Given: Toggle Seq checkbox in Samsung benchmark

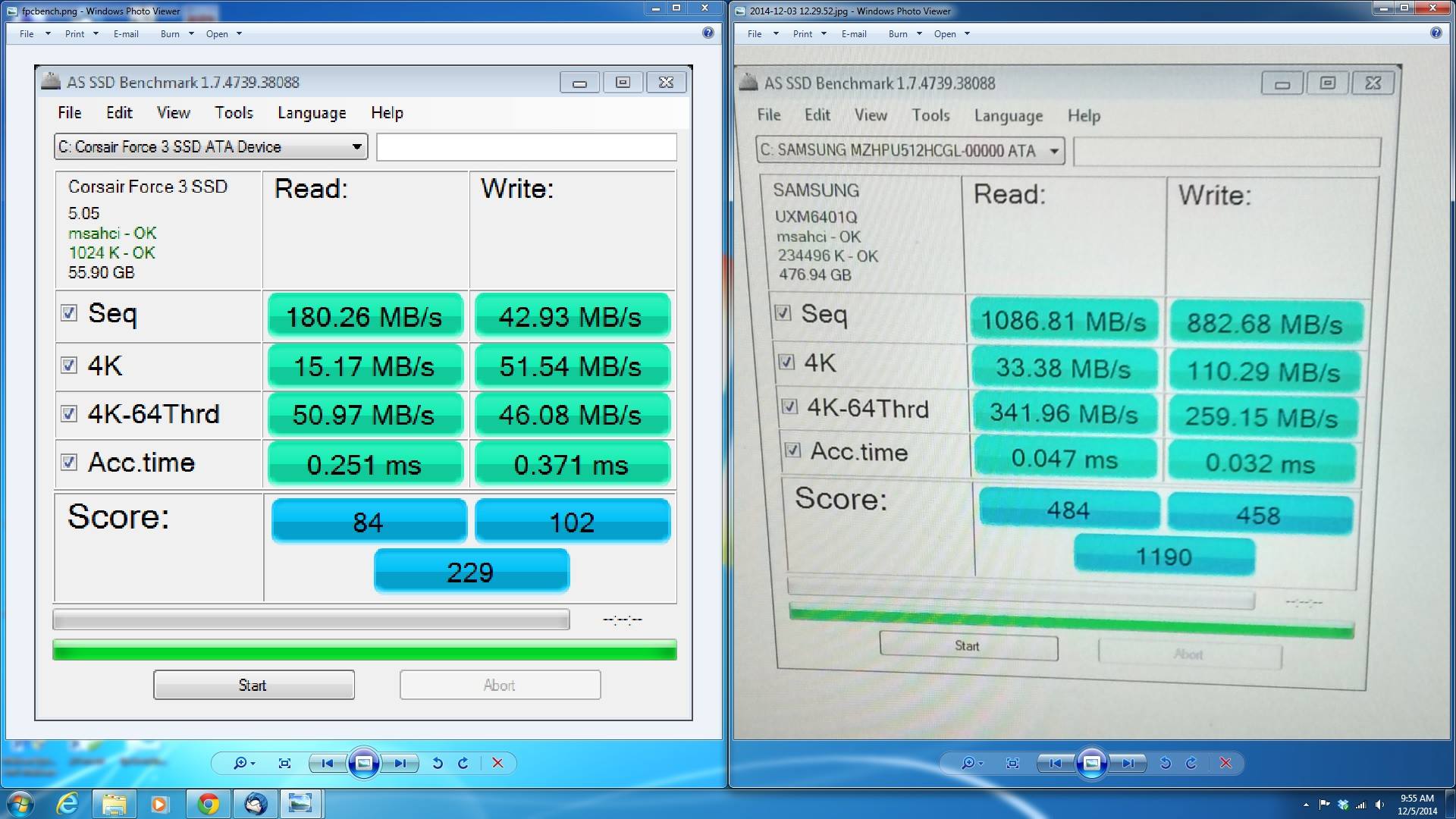Looking at the screenshot, I should 783,312.
